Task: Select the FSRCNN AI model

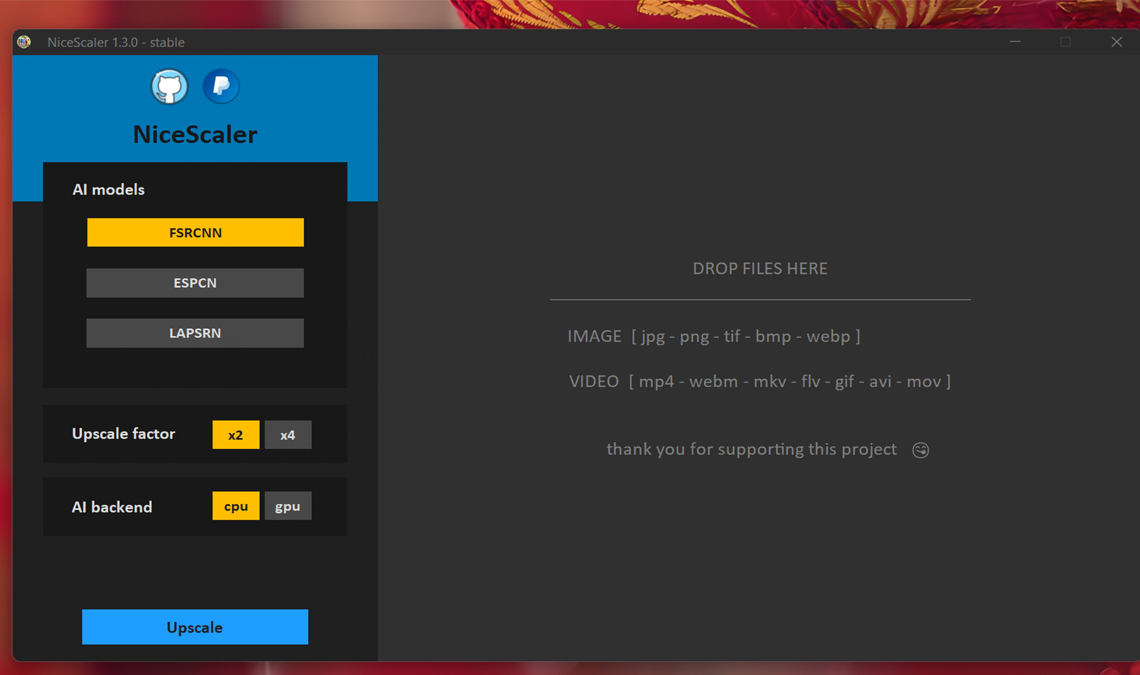Action: click(x=196, y=233)
